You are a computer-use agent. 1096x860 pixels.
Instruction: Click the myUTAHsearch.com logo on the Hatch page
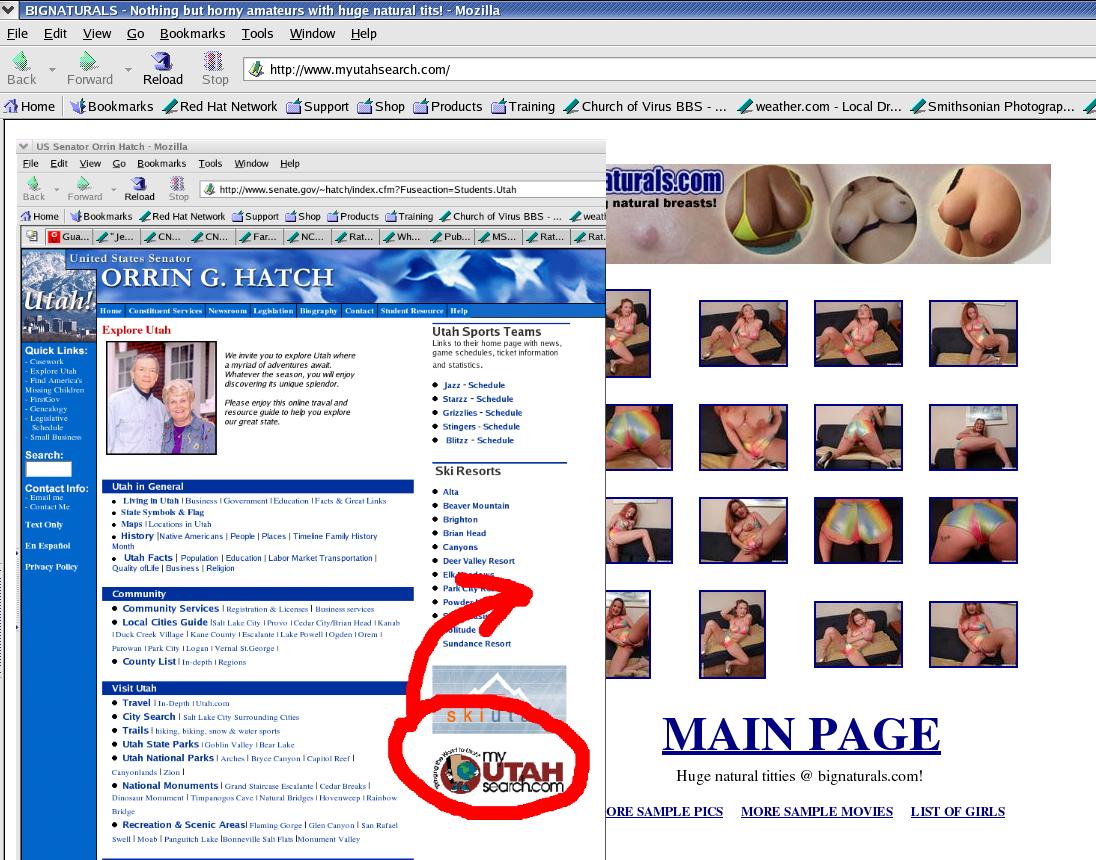click(x=499, y=771)
